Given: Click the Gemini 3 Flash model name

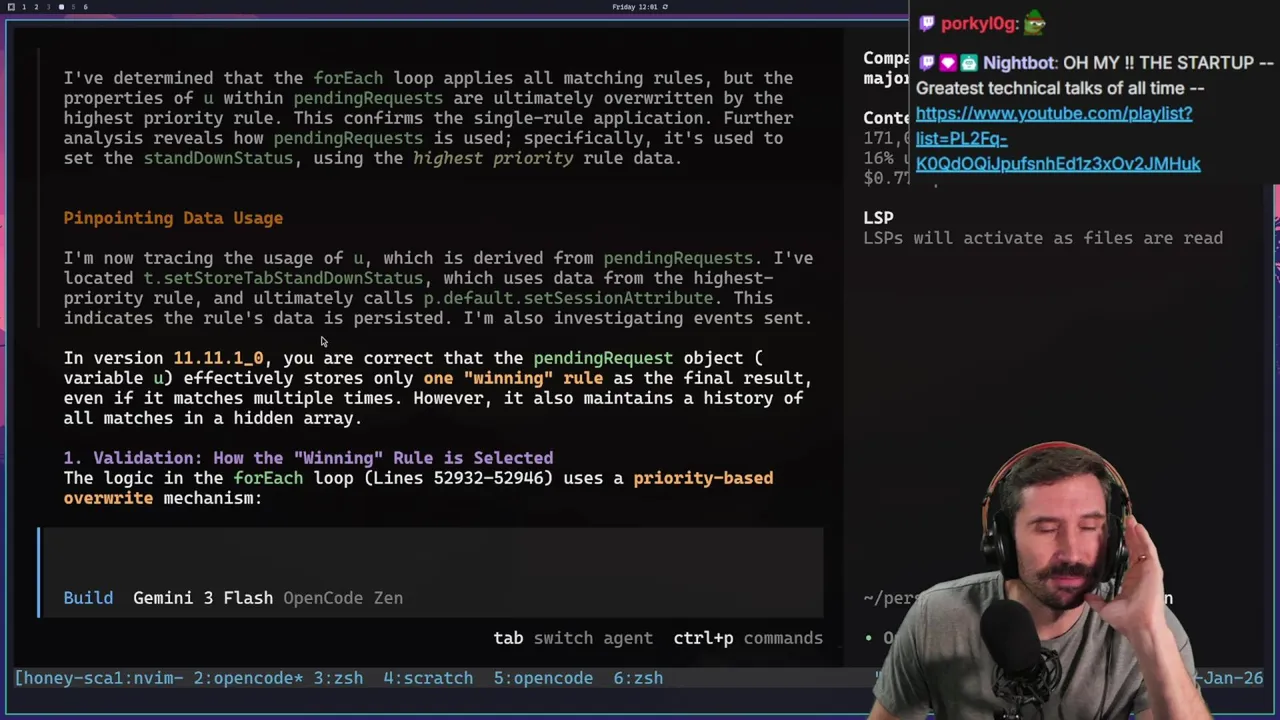Looking at the screenshot, I should pyautogui.click(x=203, y=598).
